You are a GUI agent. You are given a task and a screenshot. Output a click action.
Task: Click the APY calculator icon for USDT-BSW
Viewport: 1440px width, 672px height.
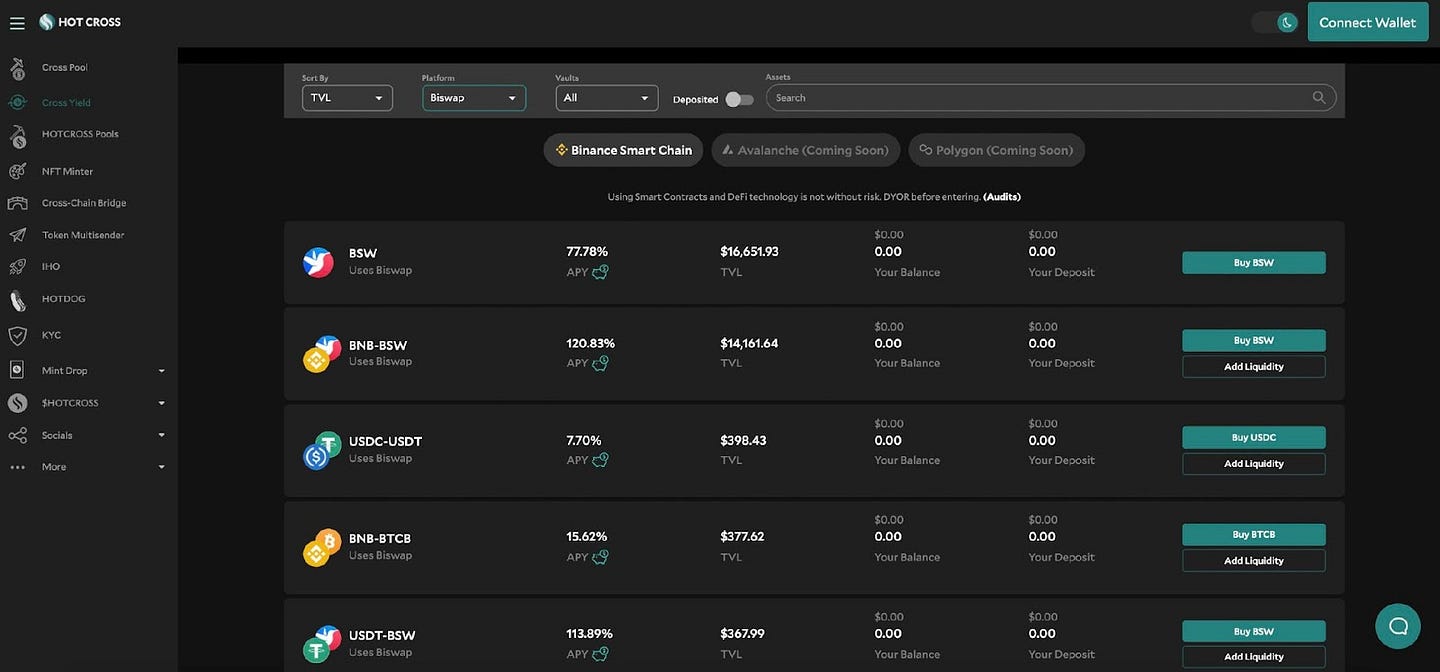tap(600, 654)
